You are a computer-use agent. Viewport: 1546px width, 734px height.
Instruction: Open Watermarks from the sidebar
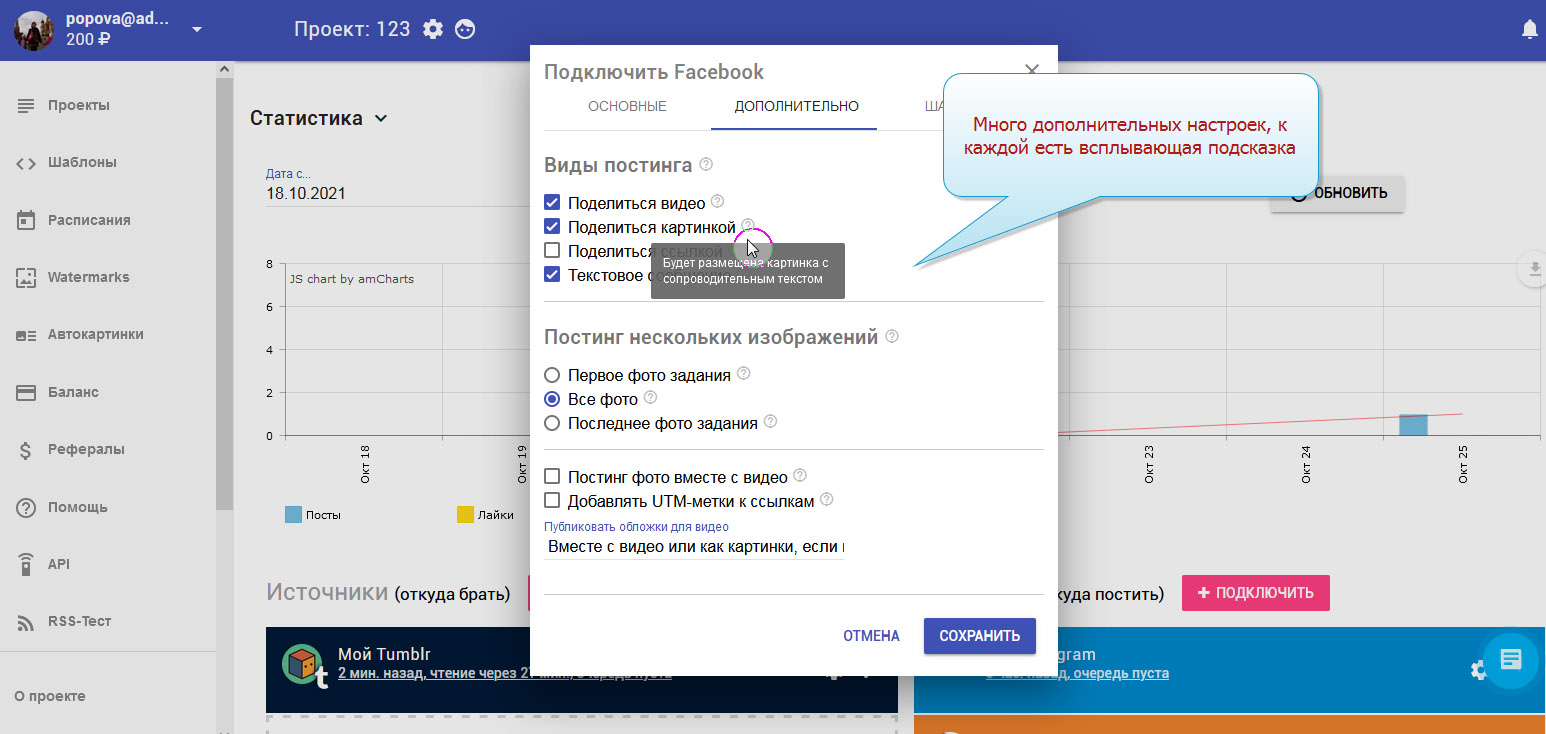(x=88, y=277)
